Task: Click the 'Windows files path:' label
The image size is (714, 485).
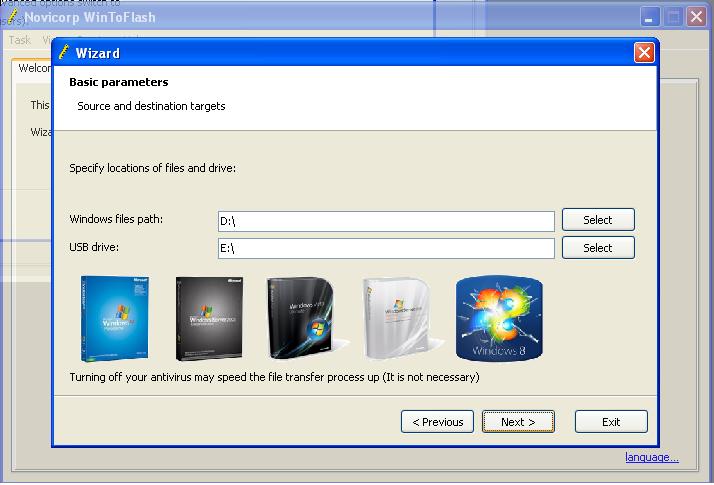Action: click(116, 219)
